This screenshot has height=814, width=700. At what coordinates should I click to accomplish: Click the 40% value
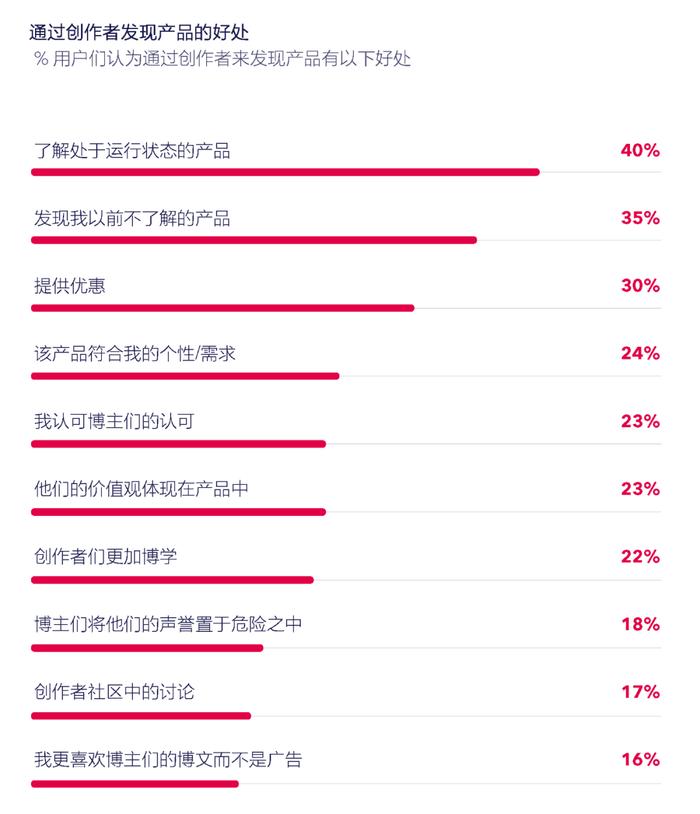pyautogui.click(x=640, y=151)
